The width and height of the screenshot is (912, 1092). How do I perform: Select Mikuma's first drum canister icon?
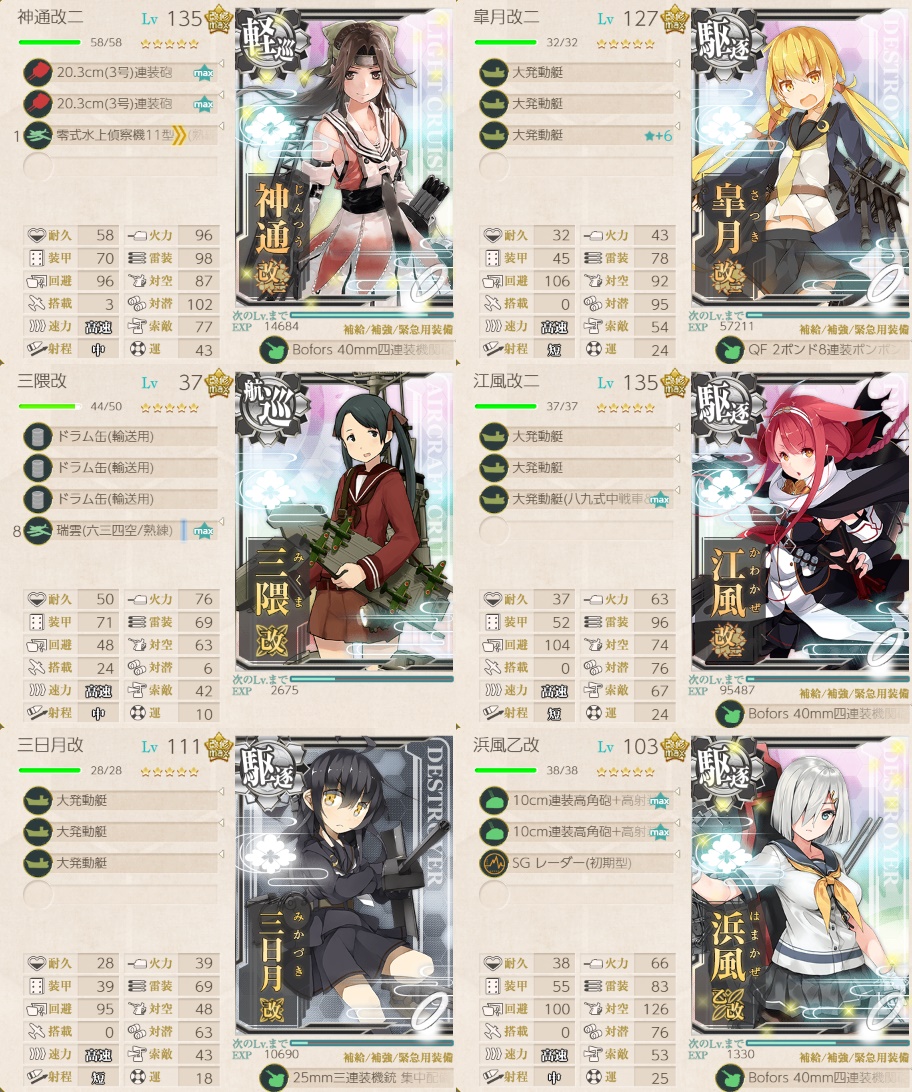pos(38,437)
